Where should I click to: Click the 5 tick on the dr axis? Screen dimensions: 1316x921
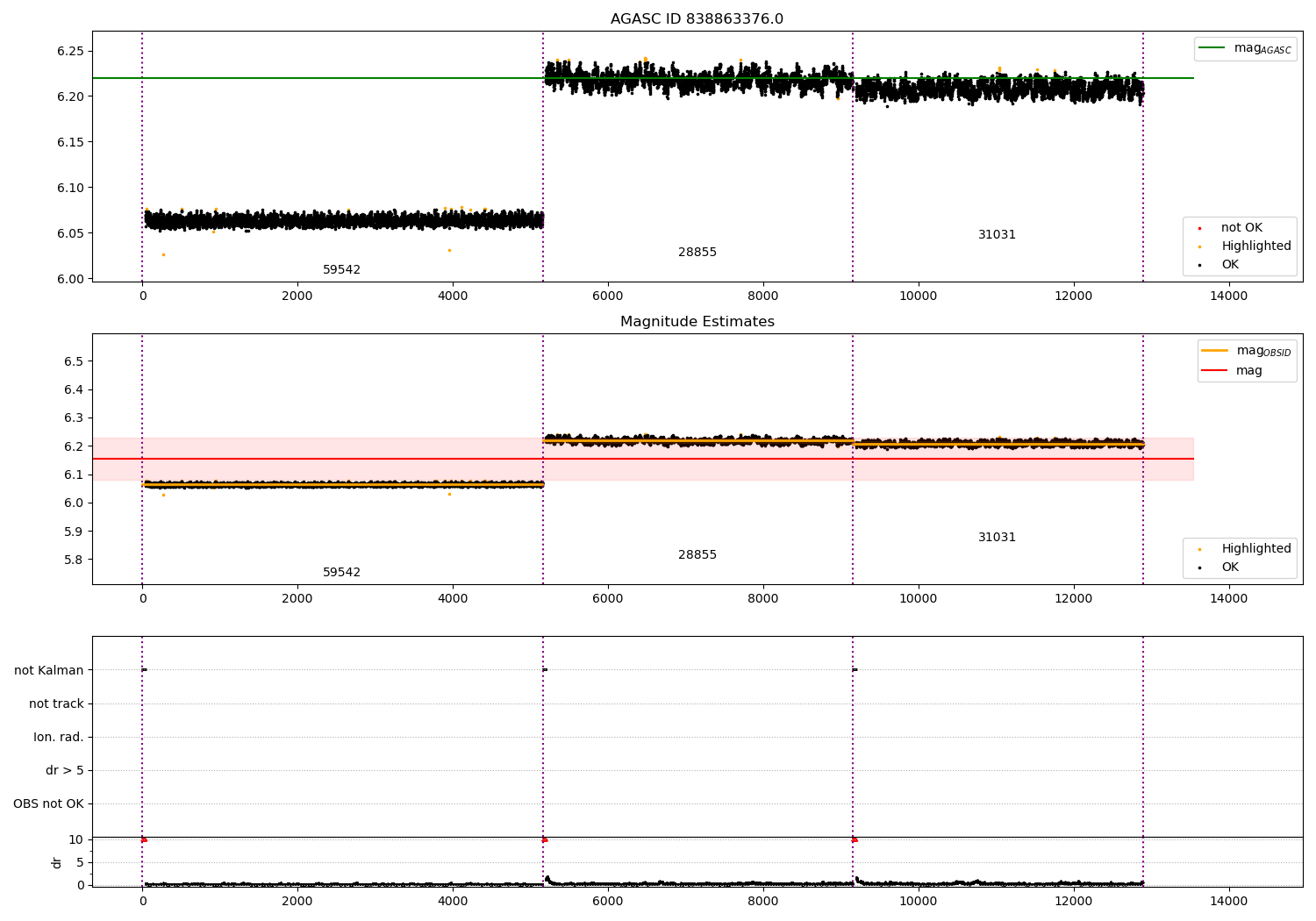[80, 863]
